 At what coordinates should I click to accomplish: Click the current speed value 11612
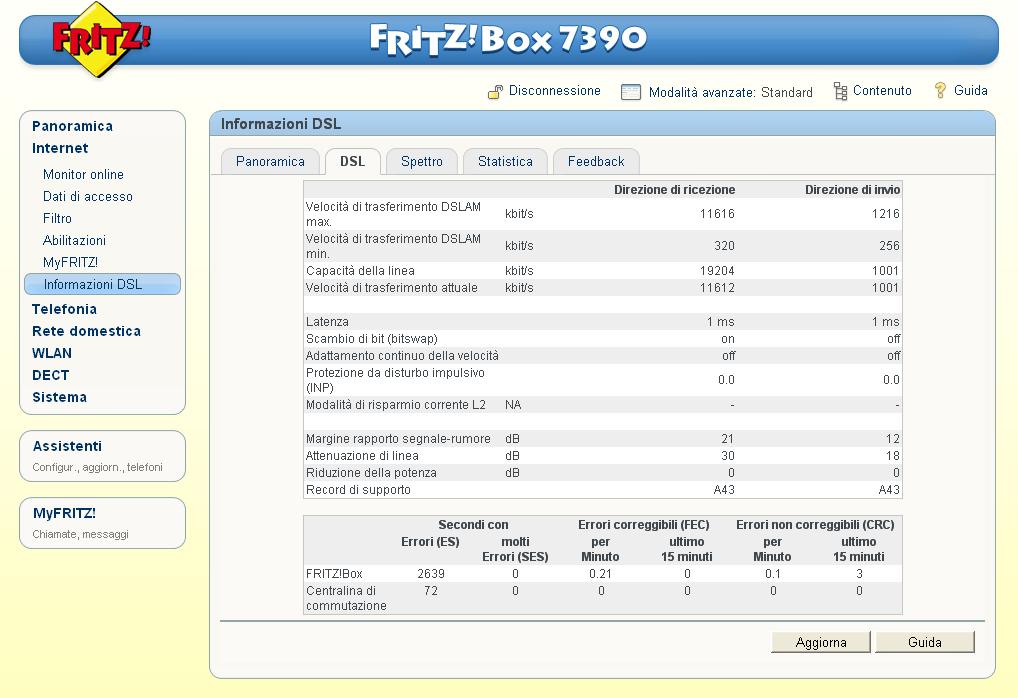pyautogui.click(x=717, y=288)
